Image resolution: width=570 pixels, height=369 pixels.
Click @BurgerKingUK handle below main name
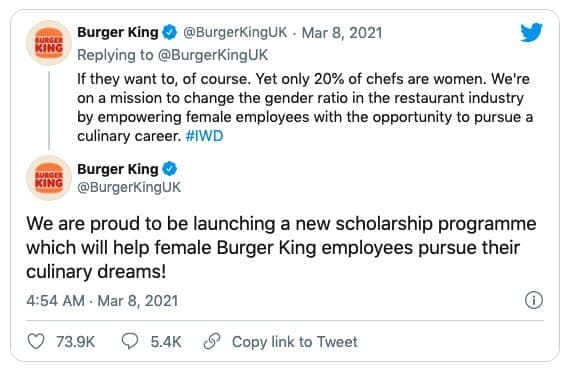(129, 187)
